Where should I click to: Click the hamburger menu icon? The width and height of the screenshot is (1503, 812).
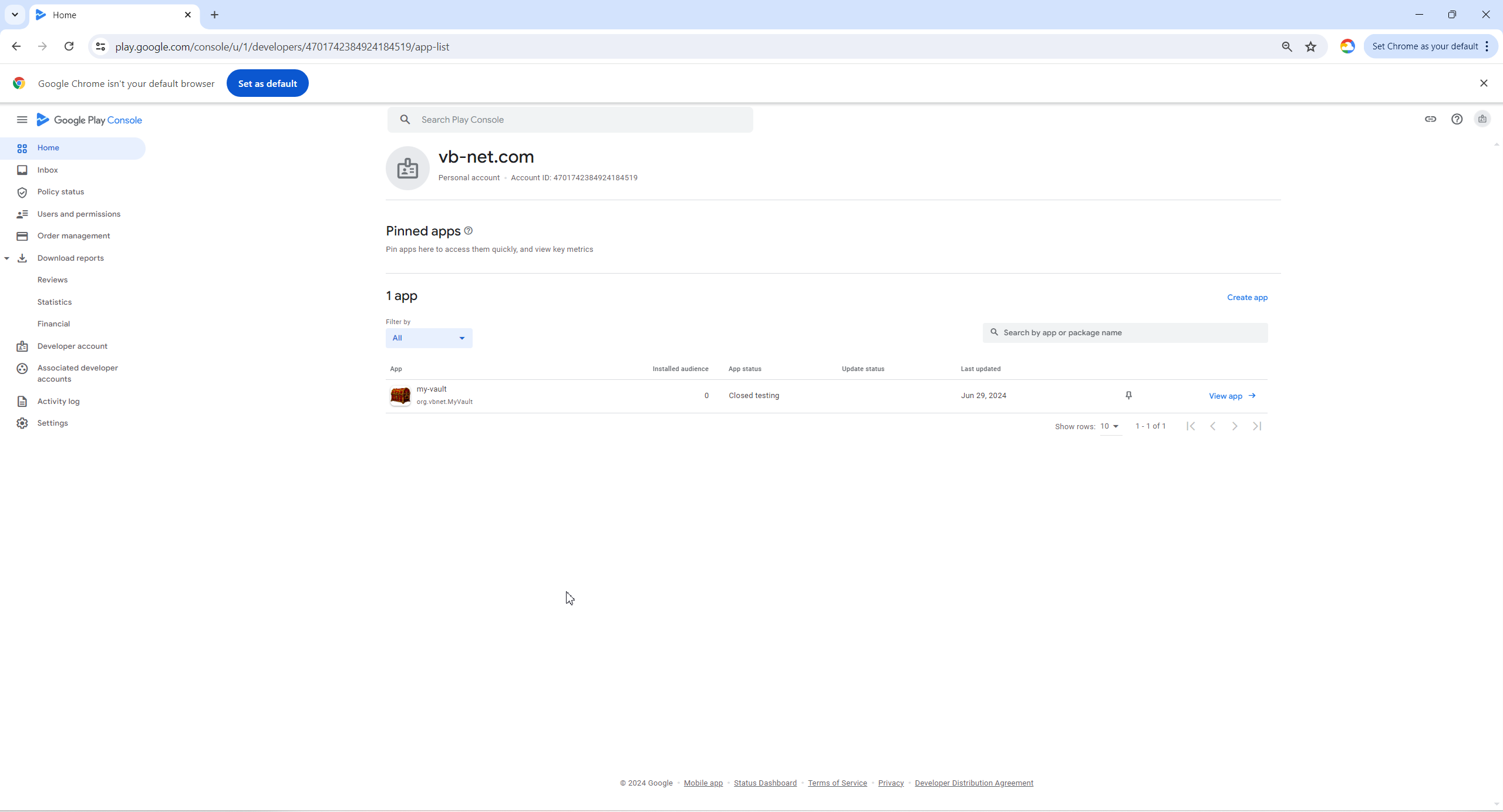(22, 120)
